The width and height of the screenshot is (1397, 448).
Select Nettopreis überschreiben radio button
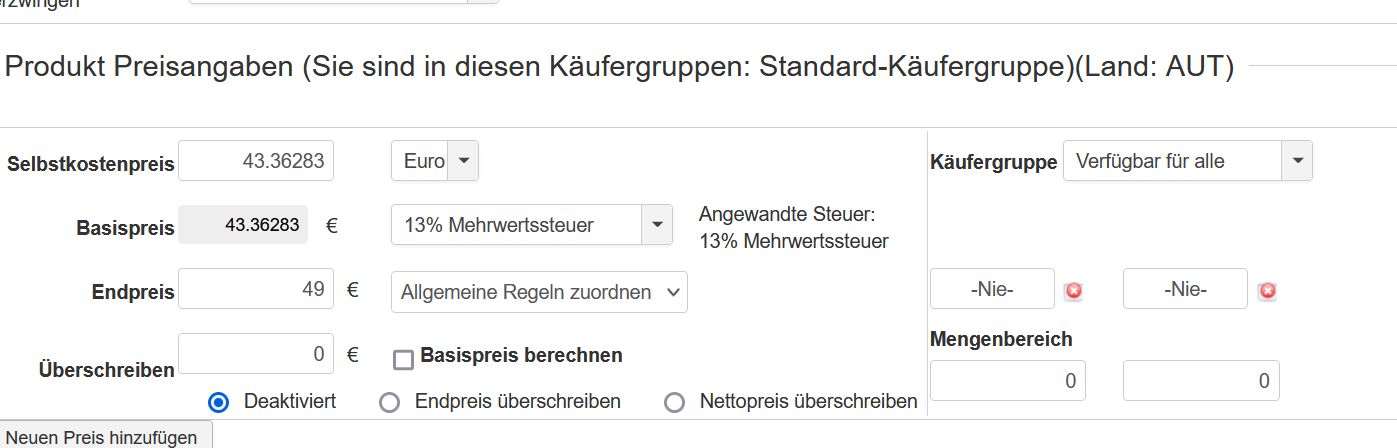point(675,402)
